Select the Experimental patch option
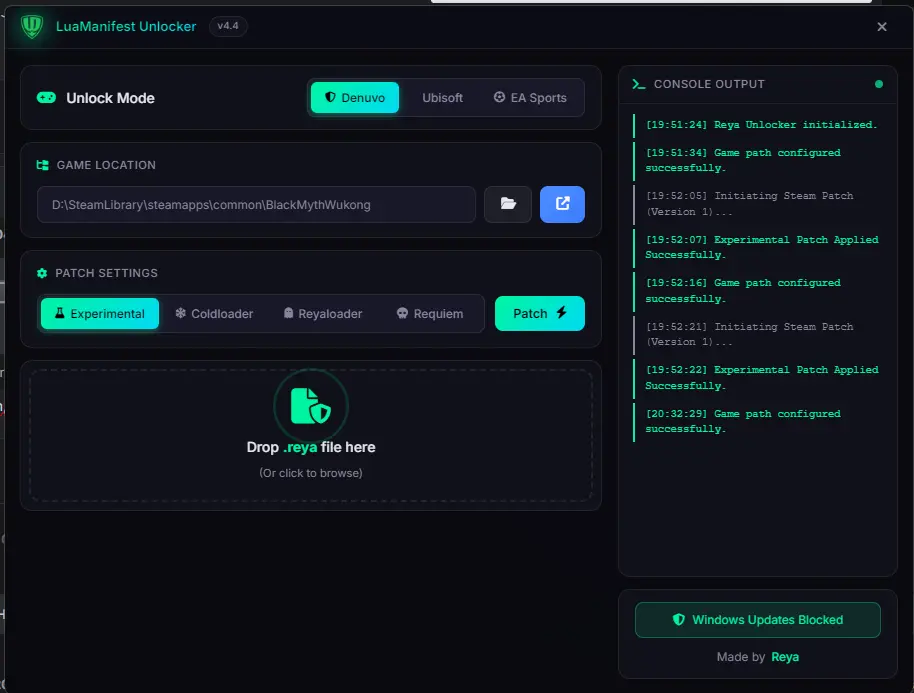 tap(100, 314)
